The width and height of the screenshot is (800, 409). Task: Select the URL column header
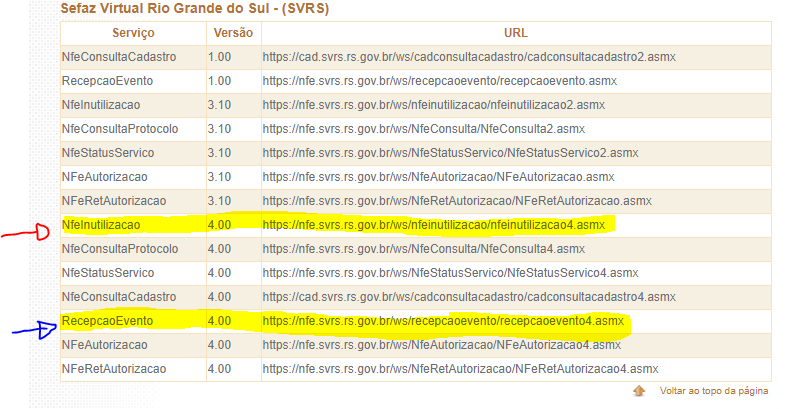tap(516, 33)
